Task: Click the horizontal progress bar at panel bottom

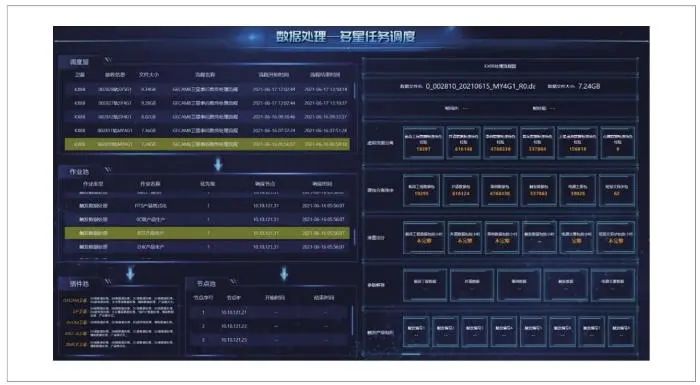Action: pos(411,354)
